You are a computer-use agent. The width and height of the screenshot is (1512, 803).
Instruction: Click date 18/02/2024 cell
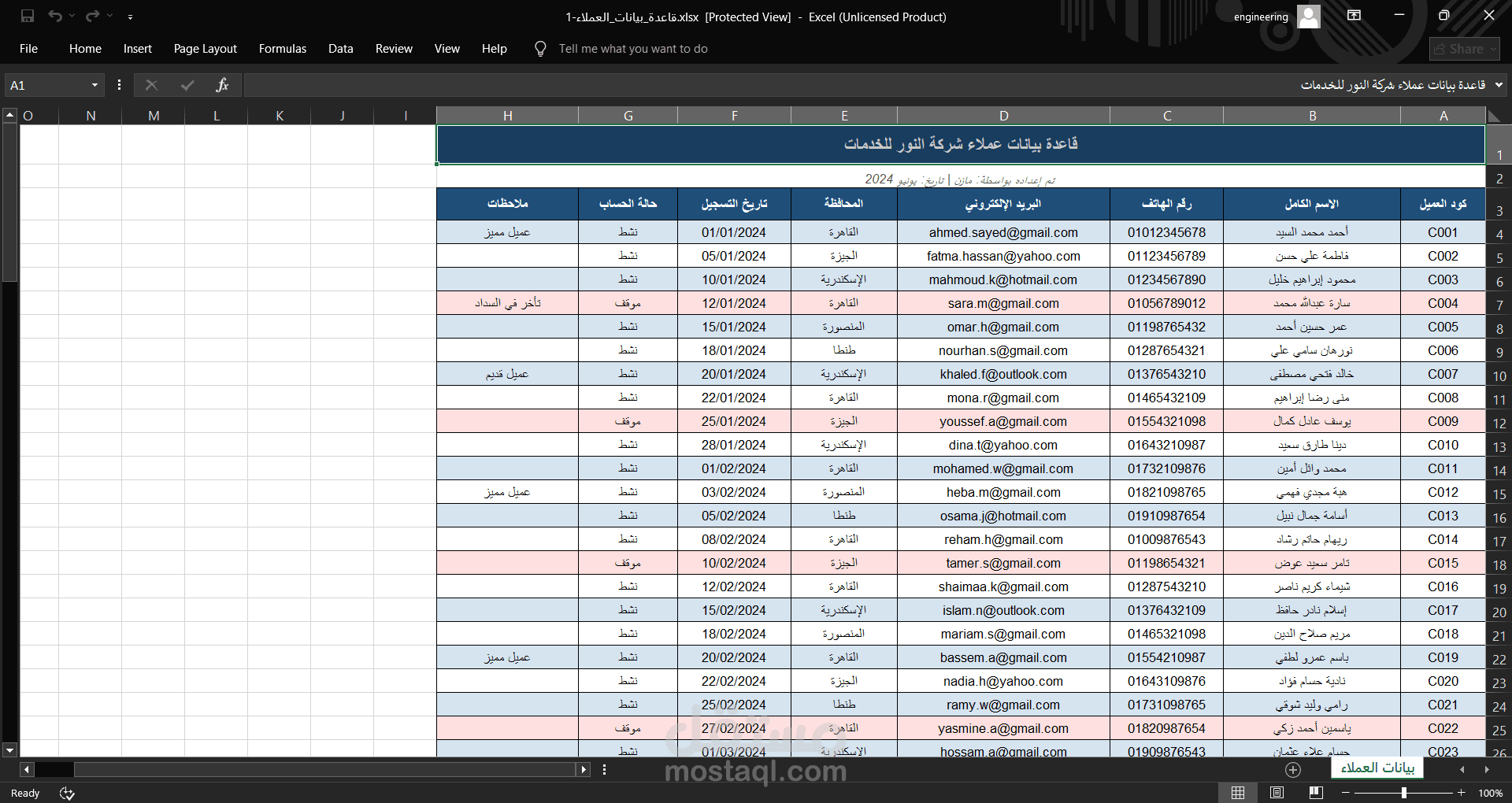coord(734,634)
